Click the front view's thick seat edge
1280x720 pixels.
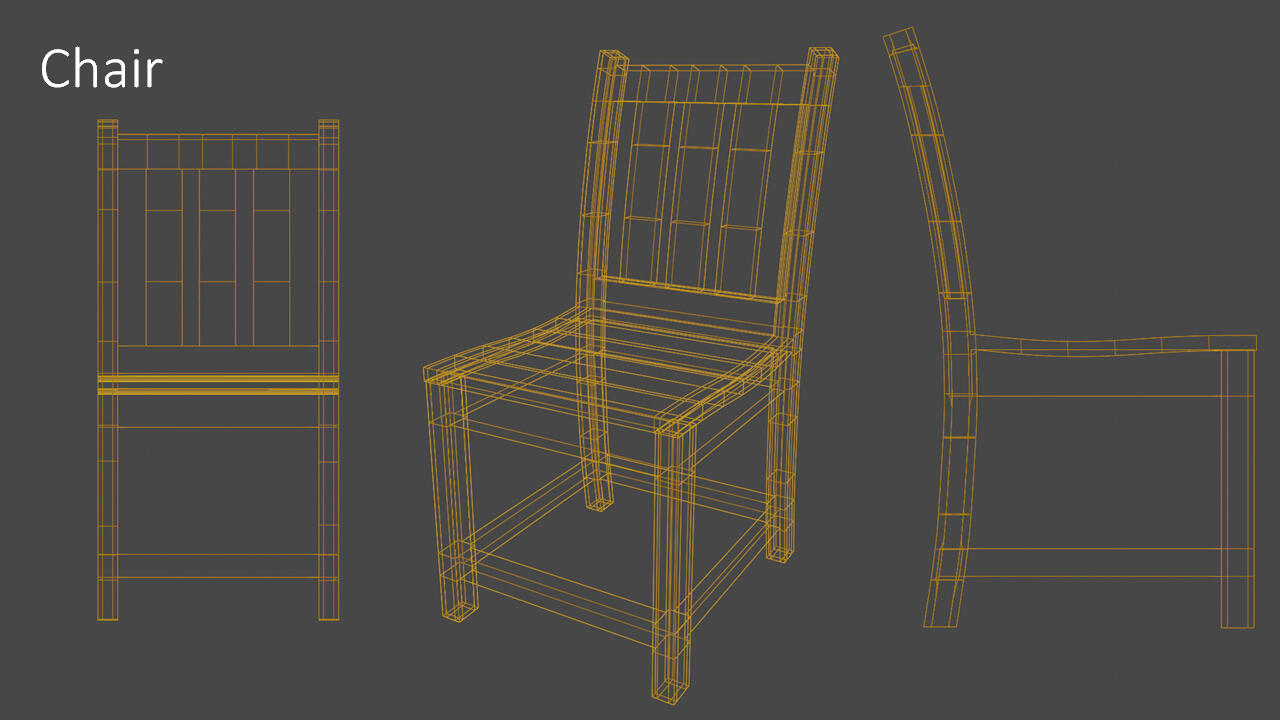tap(218, 385)
